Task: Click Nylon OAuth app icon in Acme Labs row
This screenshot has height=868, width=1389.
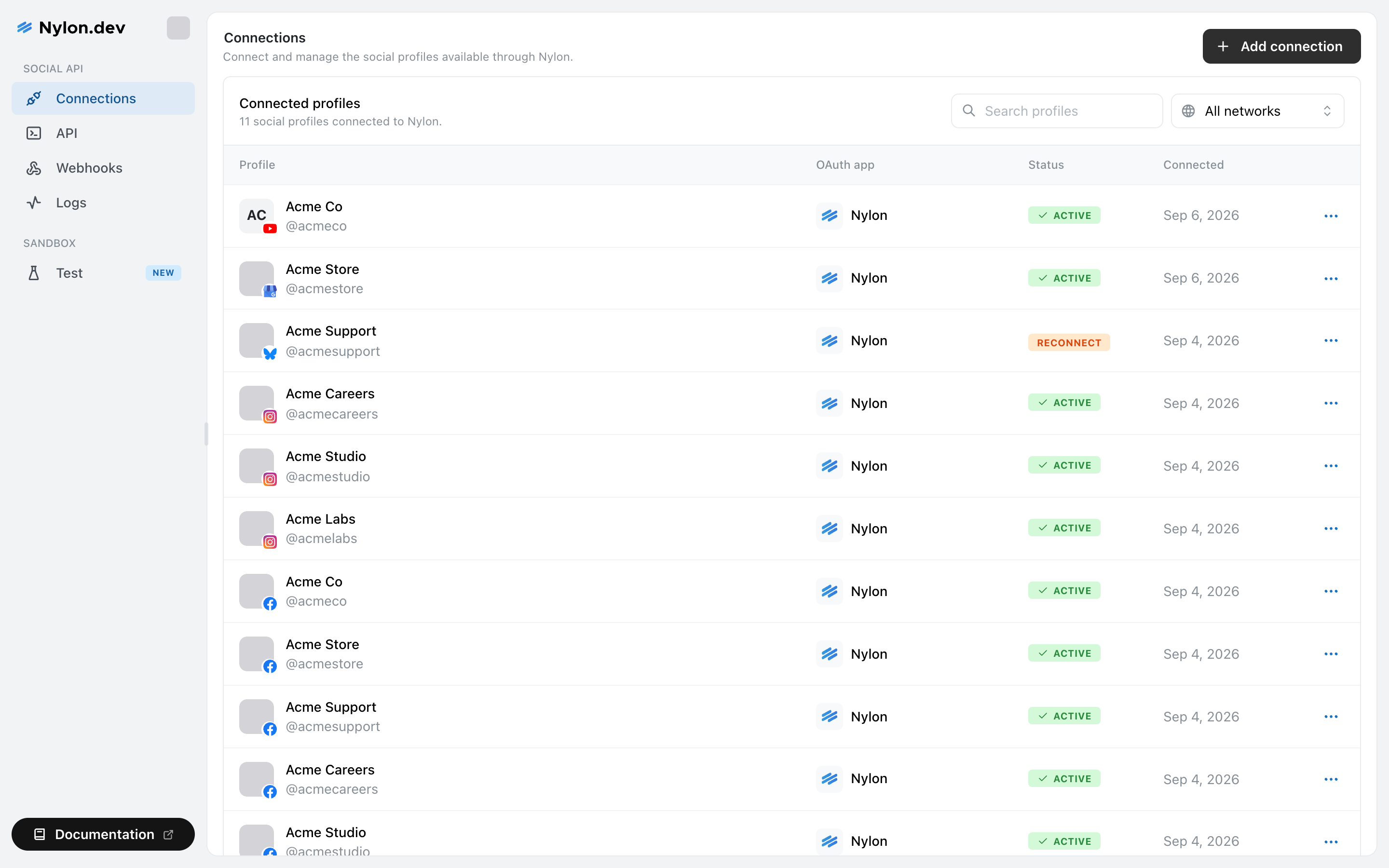Action: pos(830,528)
